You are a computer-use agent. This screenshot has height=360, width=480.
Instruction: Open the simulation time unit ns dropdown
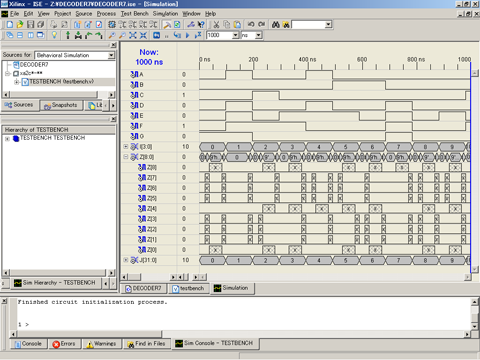259,35
